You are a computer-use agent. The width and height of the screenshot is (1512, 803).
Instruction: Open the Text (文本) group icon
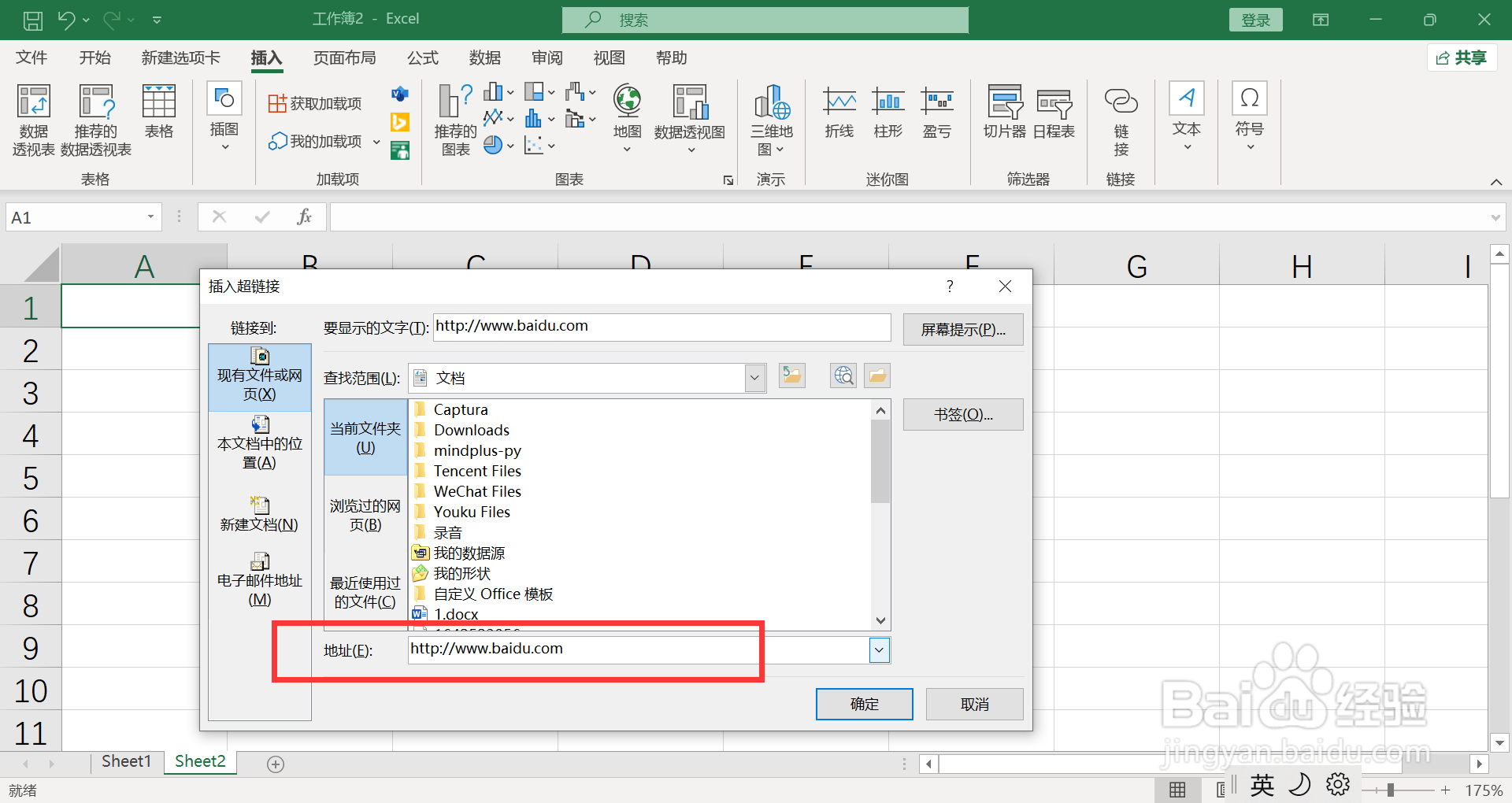[1187, 117]
